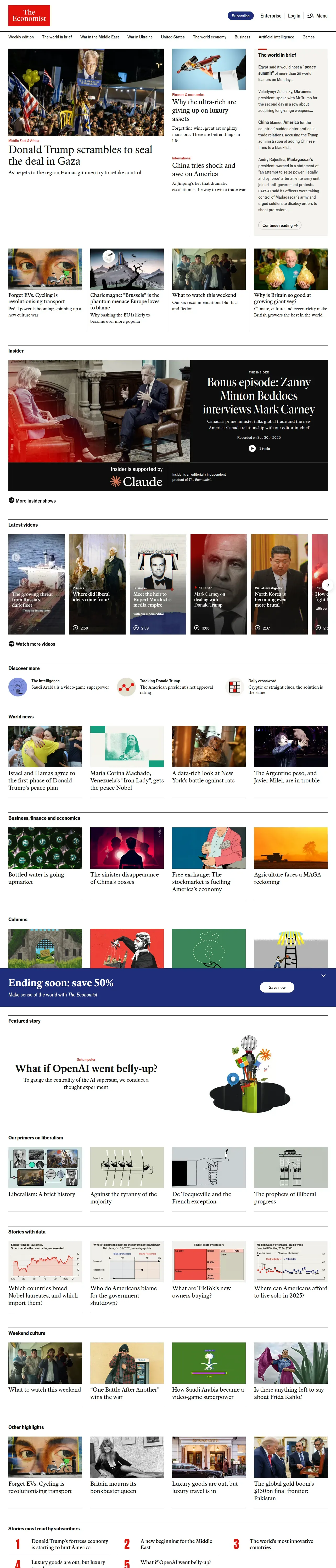Click the Claude sponsor logo
Viewport: 336px width, 1568px height.
tap(137, 481)
